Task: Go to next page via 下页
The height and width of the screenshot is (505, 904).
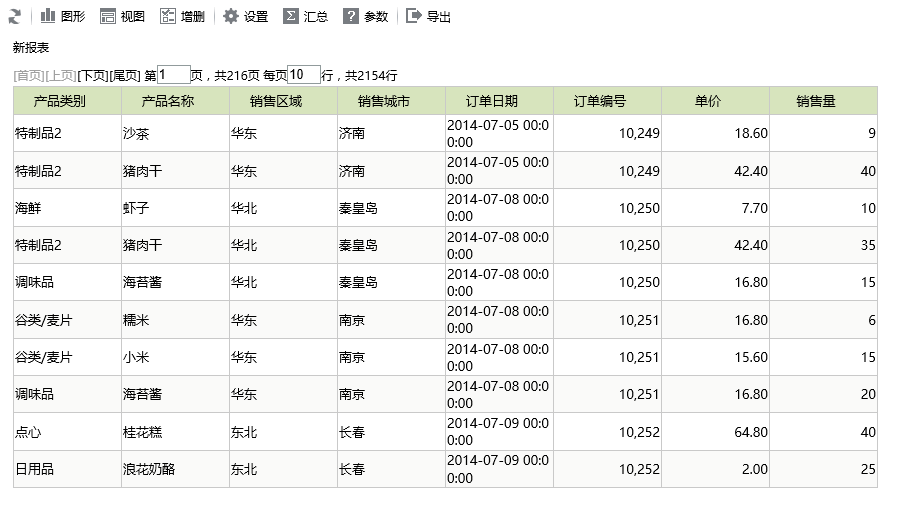Action: point(93,76)
